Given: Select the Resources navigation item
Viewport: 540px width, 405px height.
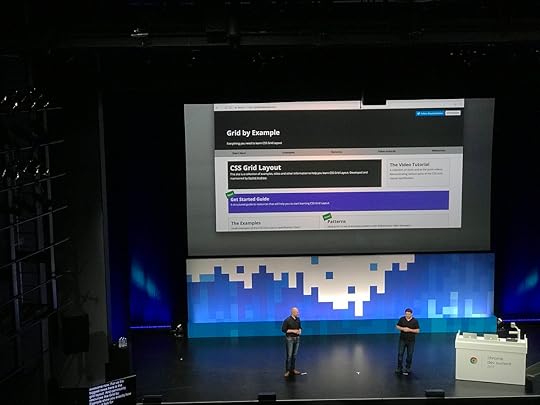Looking at the screenshot, I should [x=438, y=150].
